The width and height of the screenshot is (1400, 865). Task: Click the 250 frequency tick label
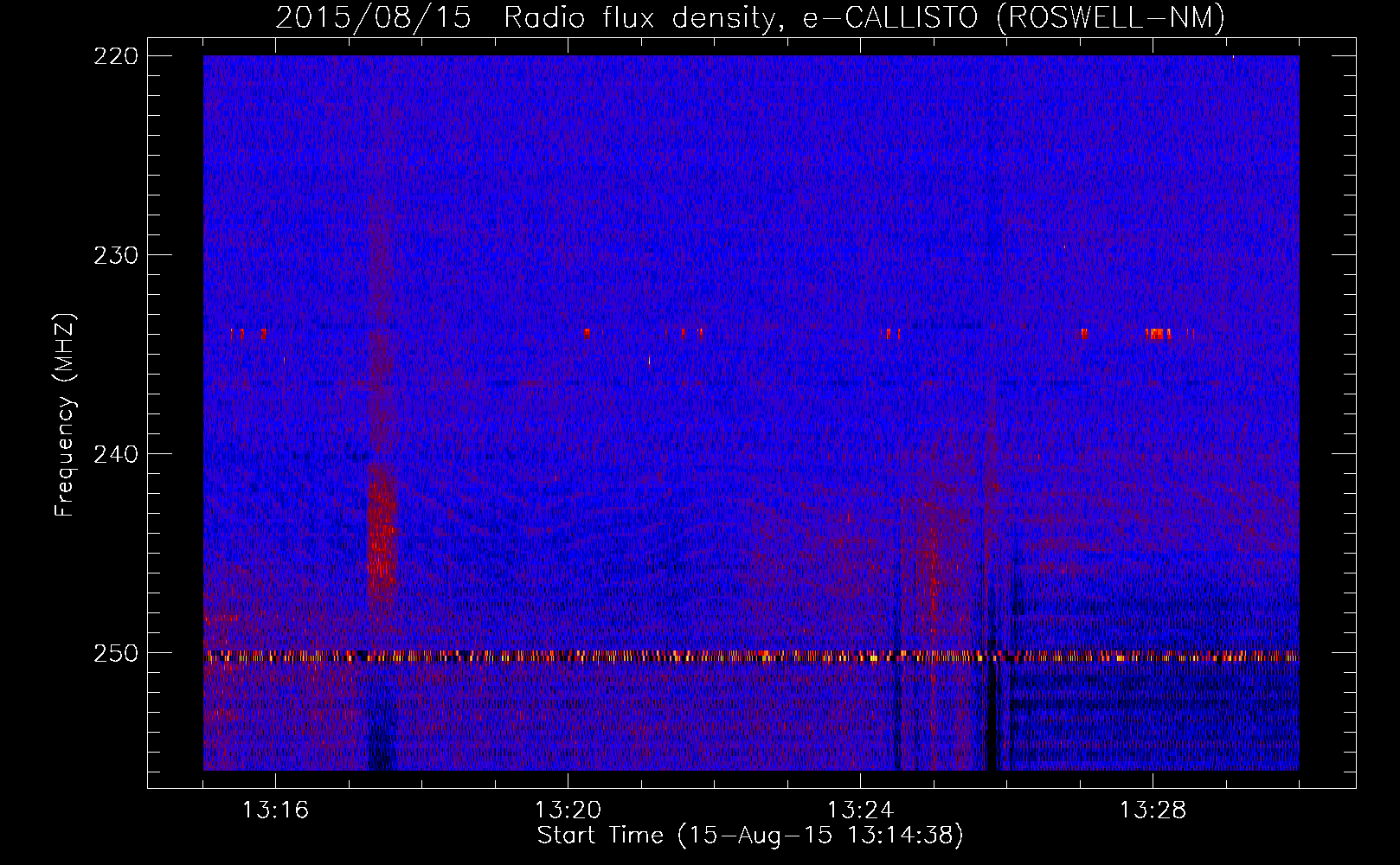pos(115,653)
